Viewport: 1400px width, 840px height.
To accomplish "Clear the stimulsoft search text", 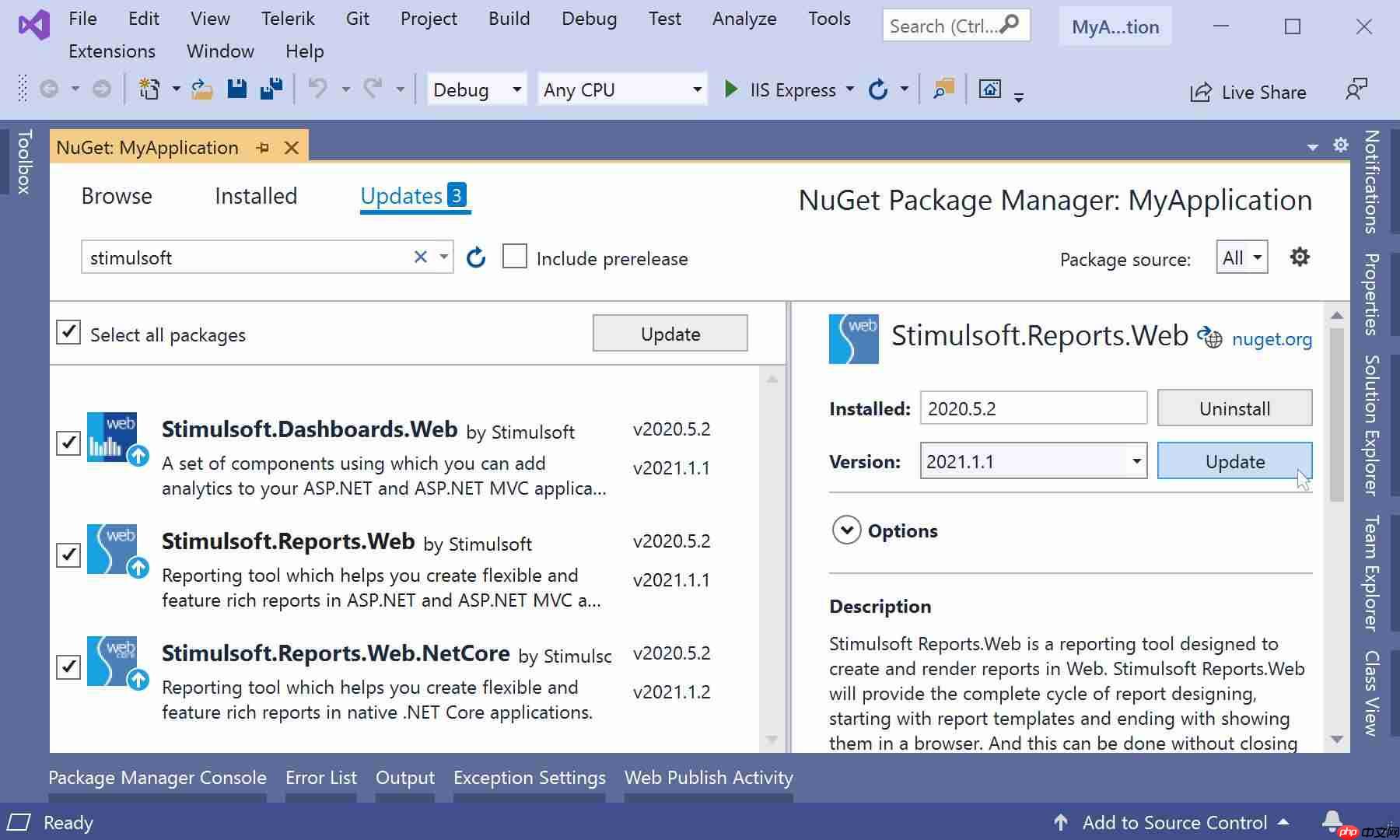I will click(420, 257).
